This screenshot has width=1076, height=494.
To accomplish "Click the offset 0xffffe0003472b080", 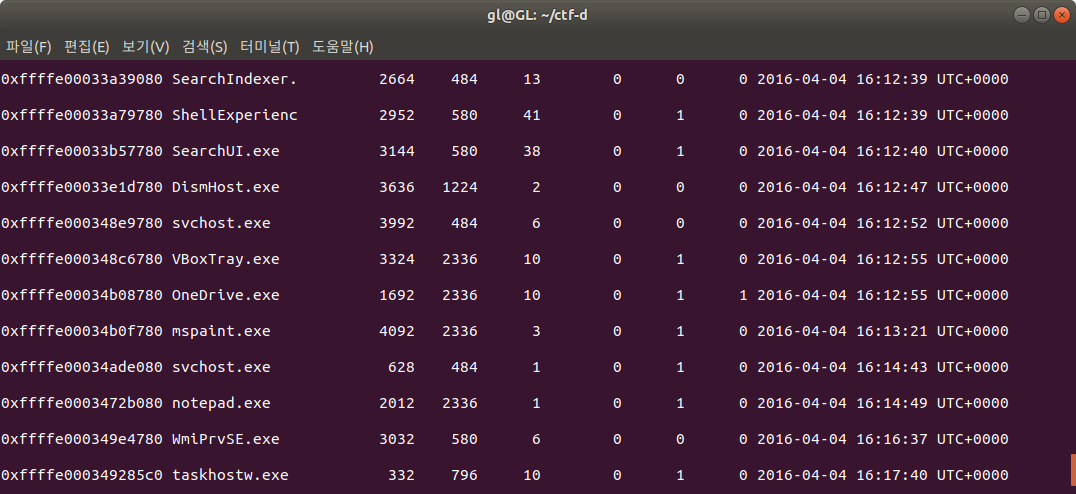I will (x=82, y=403).
